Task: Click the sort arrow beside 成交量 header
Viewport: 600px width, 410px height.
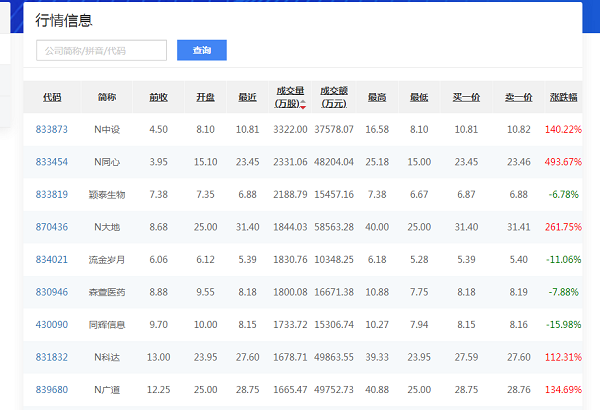Action: point(303,104)
